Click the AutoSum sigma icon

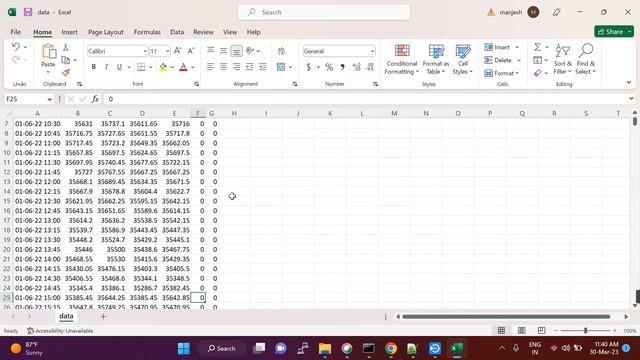point(538,47)
